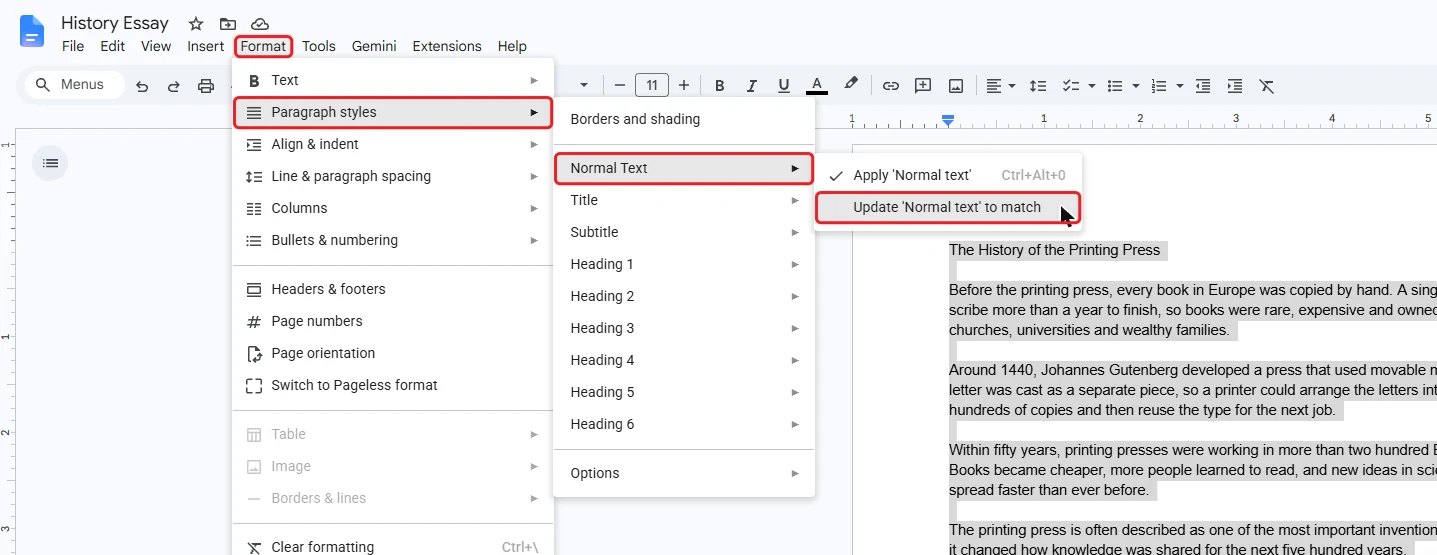Click the Google Docs home logo
Screen dimensions: 1437x555
(32, 31)
